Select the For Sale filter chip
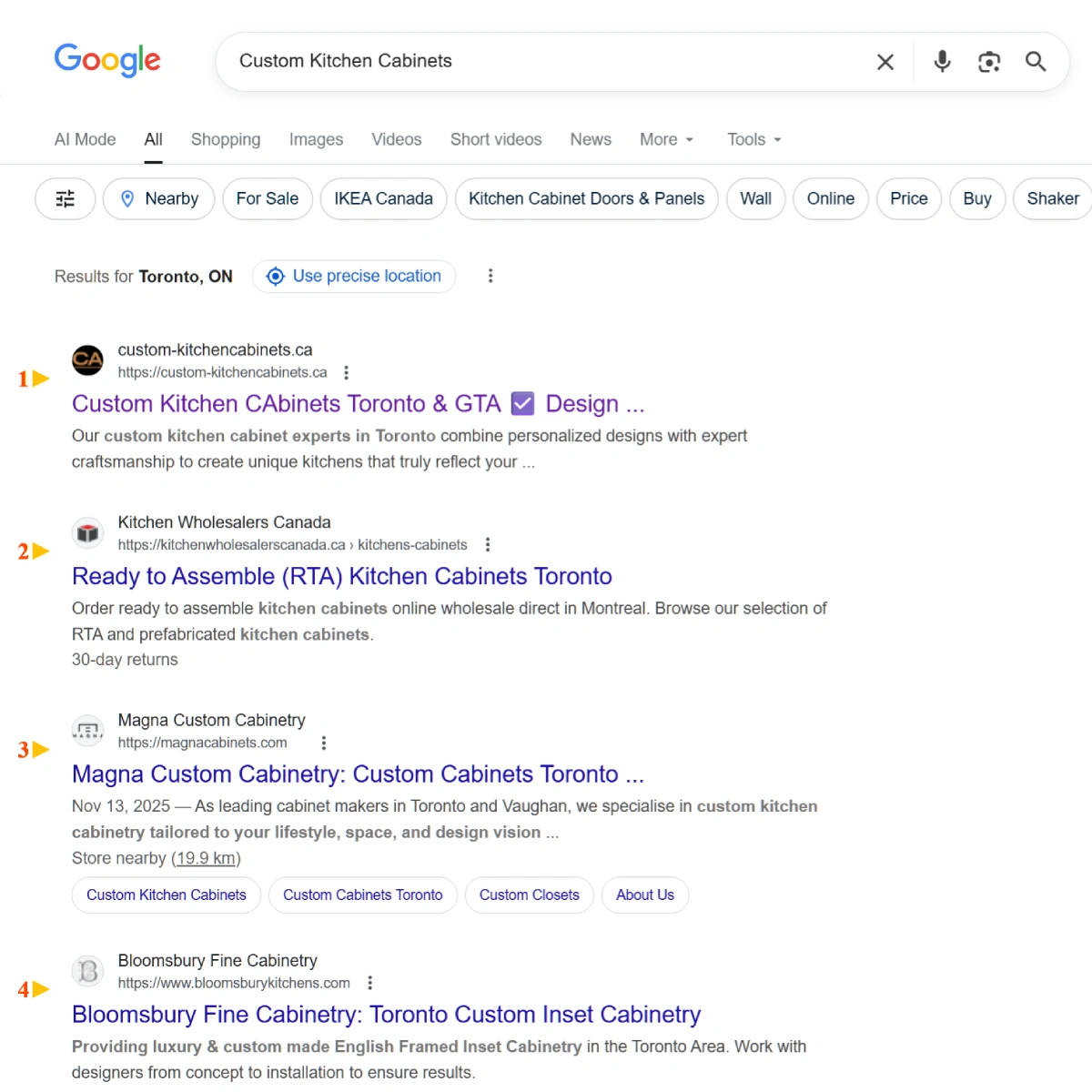 [x=268, y=198]
